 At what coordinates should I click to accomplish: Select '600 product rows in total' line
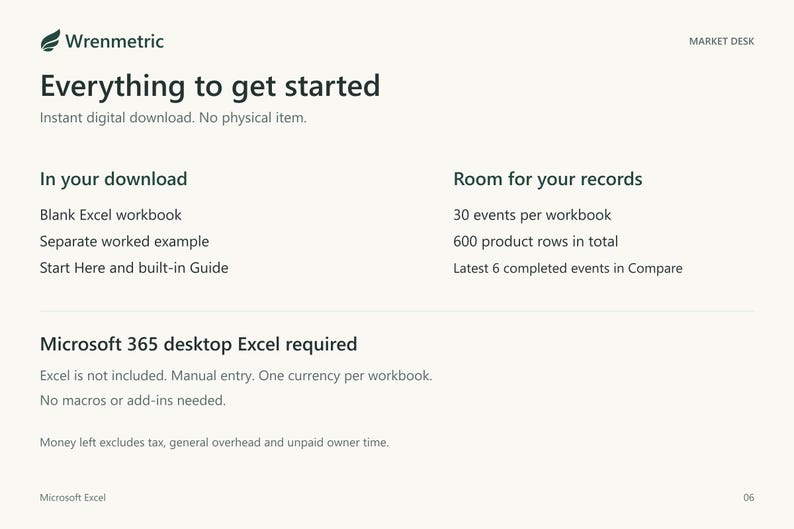click(x=536, y=241)
